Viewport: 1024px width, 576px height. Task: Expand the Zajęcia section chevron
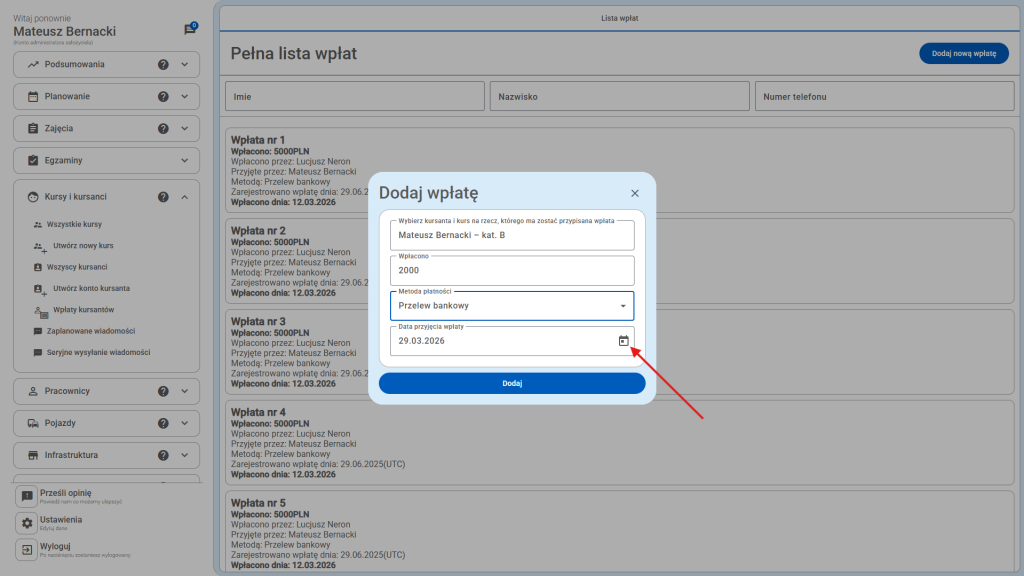[184, 129]
